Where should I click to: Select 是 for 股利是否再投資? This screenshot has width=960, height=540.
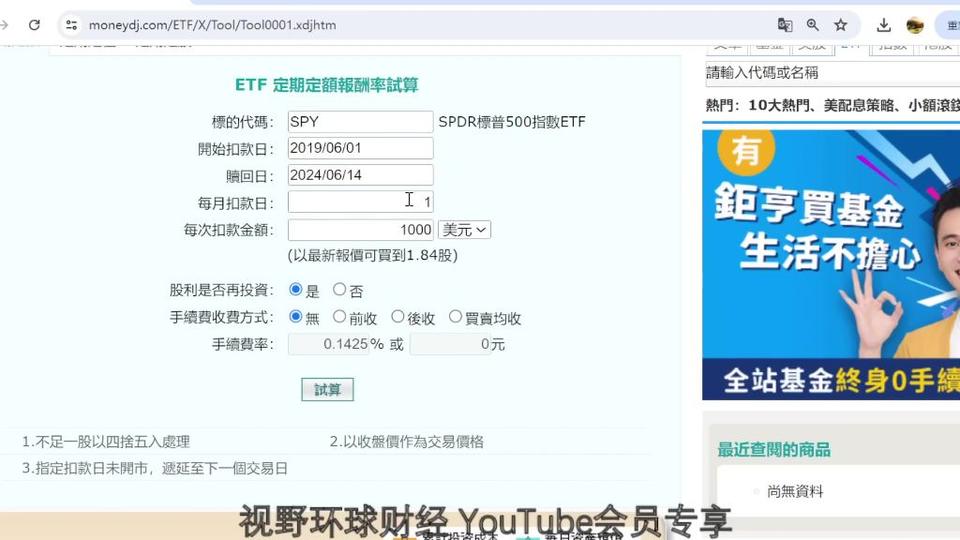click(x=296, y=289)
